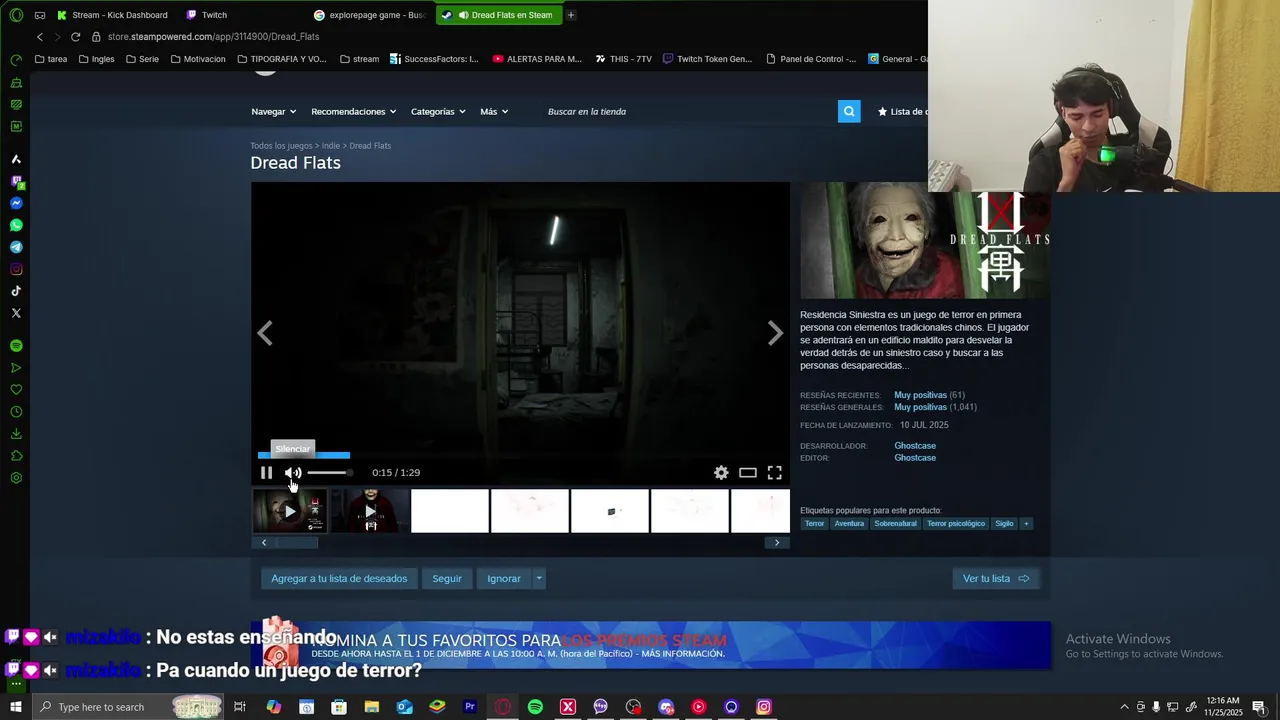Enter fullscreen on the trailer video
The image size is (1280, 720).
pos(775,473)
